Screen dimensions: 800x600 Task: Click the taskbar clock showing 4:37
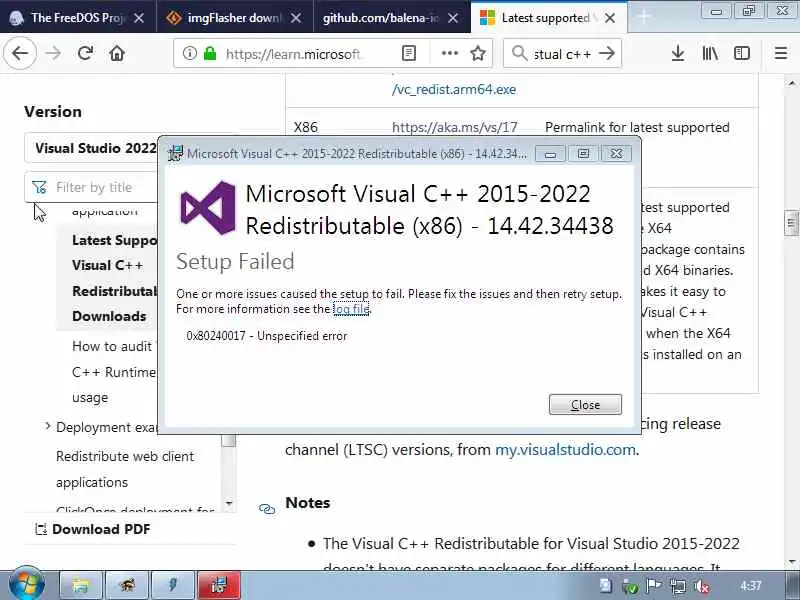750,586
